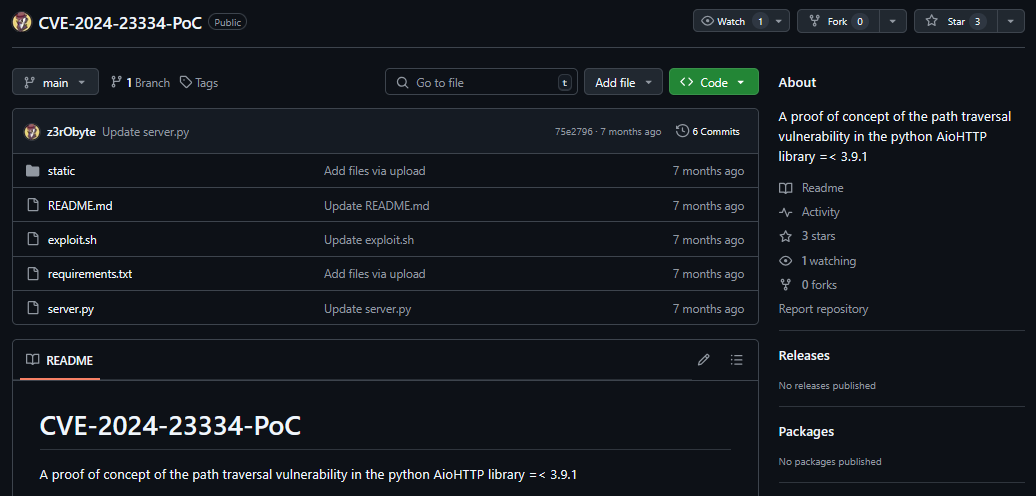View the 1 Branch link
The height and width of the screenshot is (496, 1036).
(x=140, y=83)
